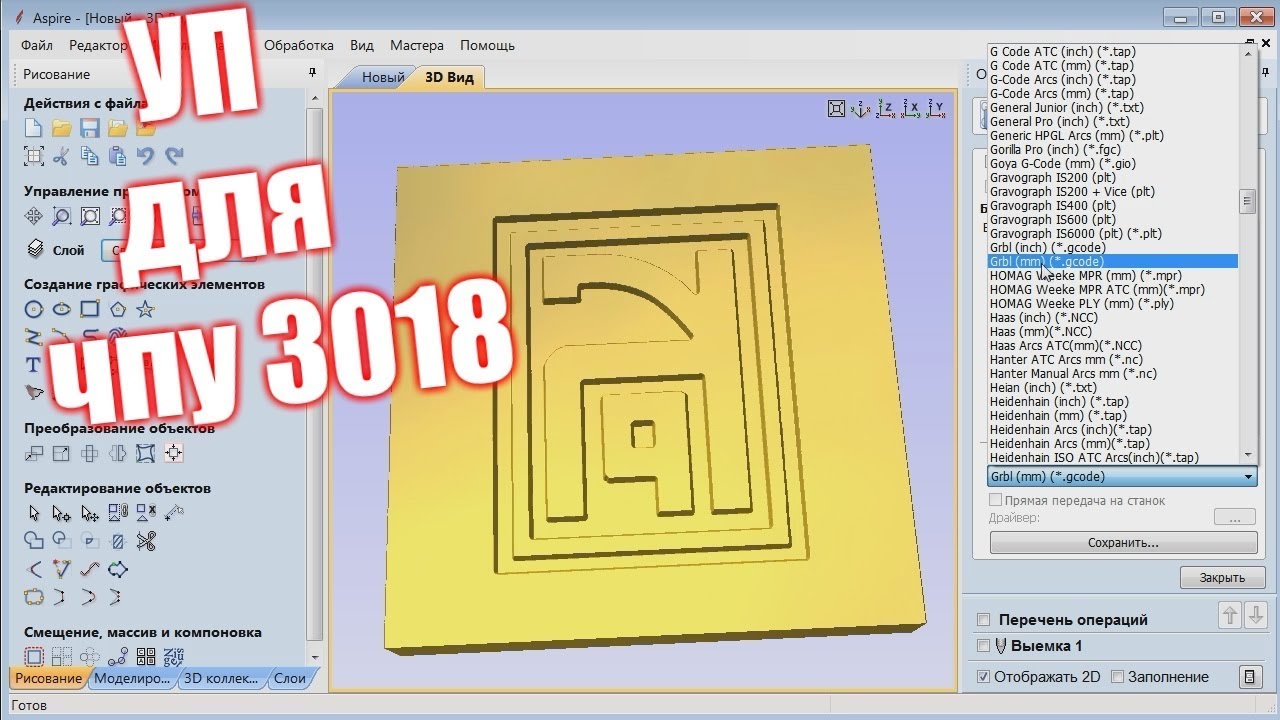Select the draw star tool
This screenshot has height=720, width=1280.
click(x=145, y=309)
